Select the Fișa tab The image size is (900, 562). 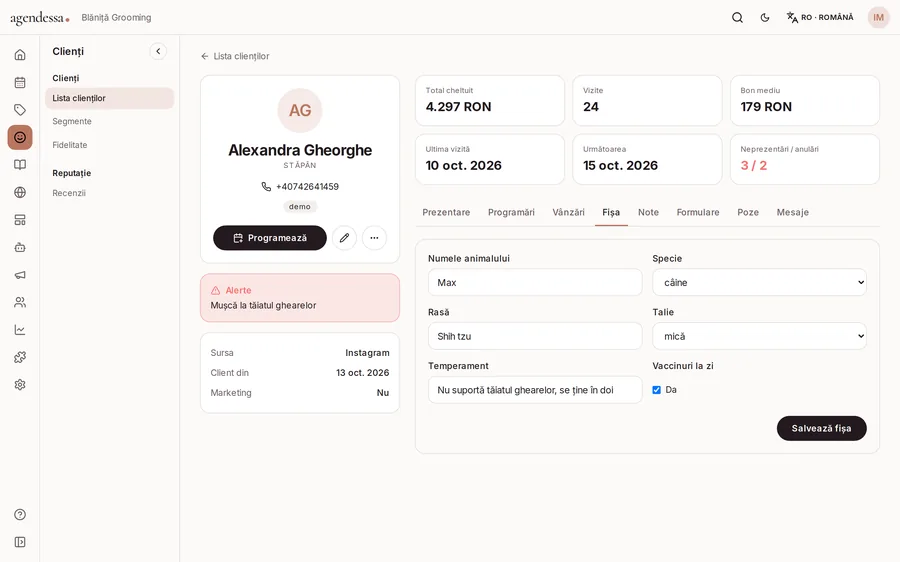[611, 212]
